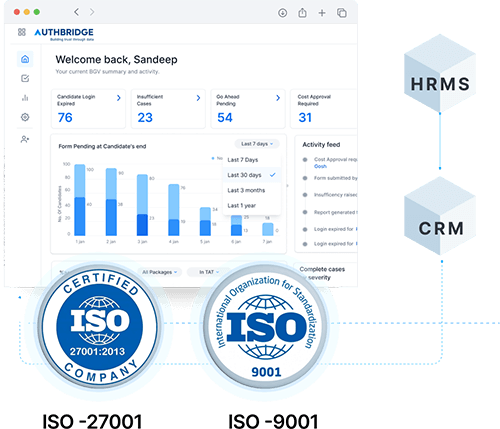Click the browser download icon
The image size is (500, 429).
coord(282,13)
